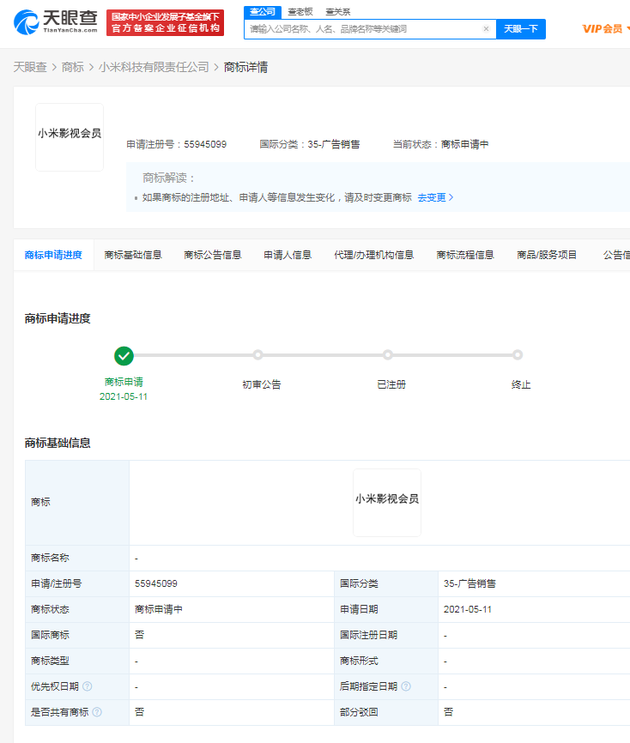Open the table's 小米影视会员 trademark image
The width and height of the screenshot is (630, 743).
coord(387,502)
